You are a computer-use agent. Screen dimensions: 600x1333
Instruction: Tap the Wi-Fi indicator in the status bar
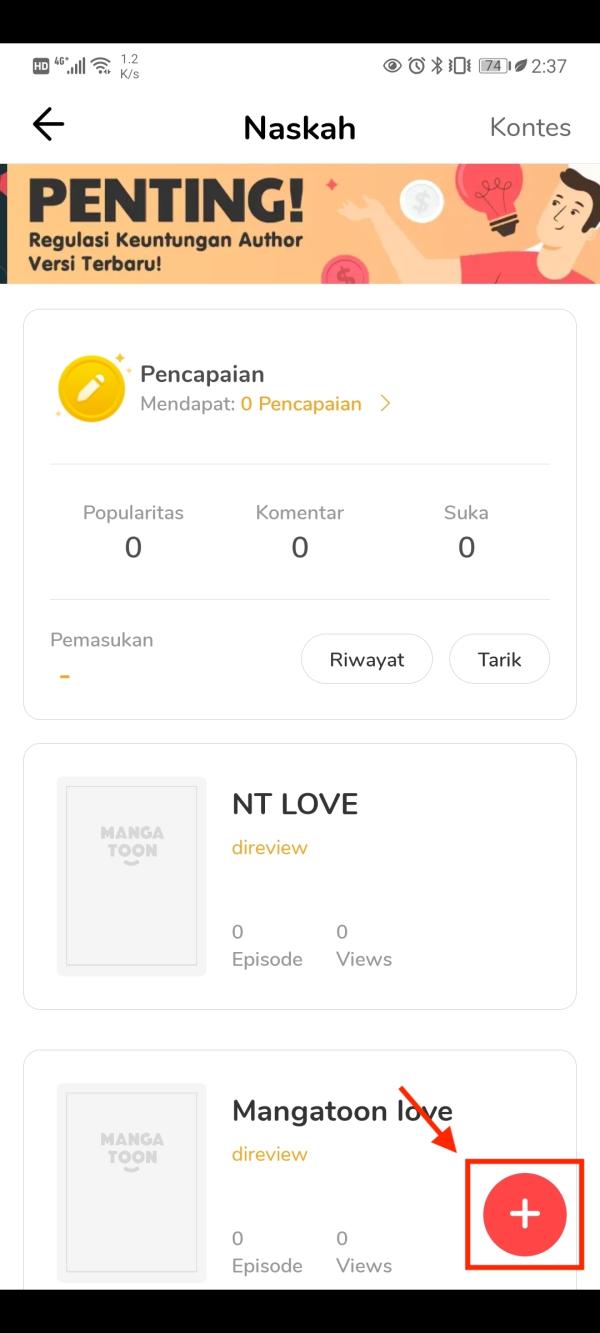[101, 64]
